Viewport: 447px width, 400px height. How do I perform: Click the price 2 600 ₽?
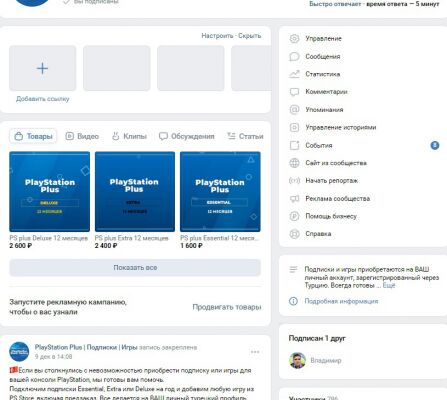click(x=21, y=246)
